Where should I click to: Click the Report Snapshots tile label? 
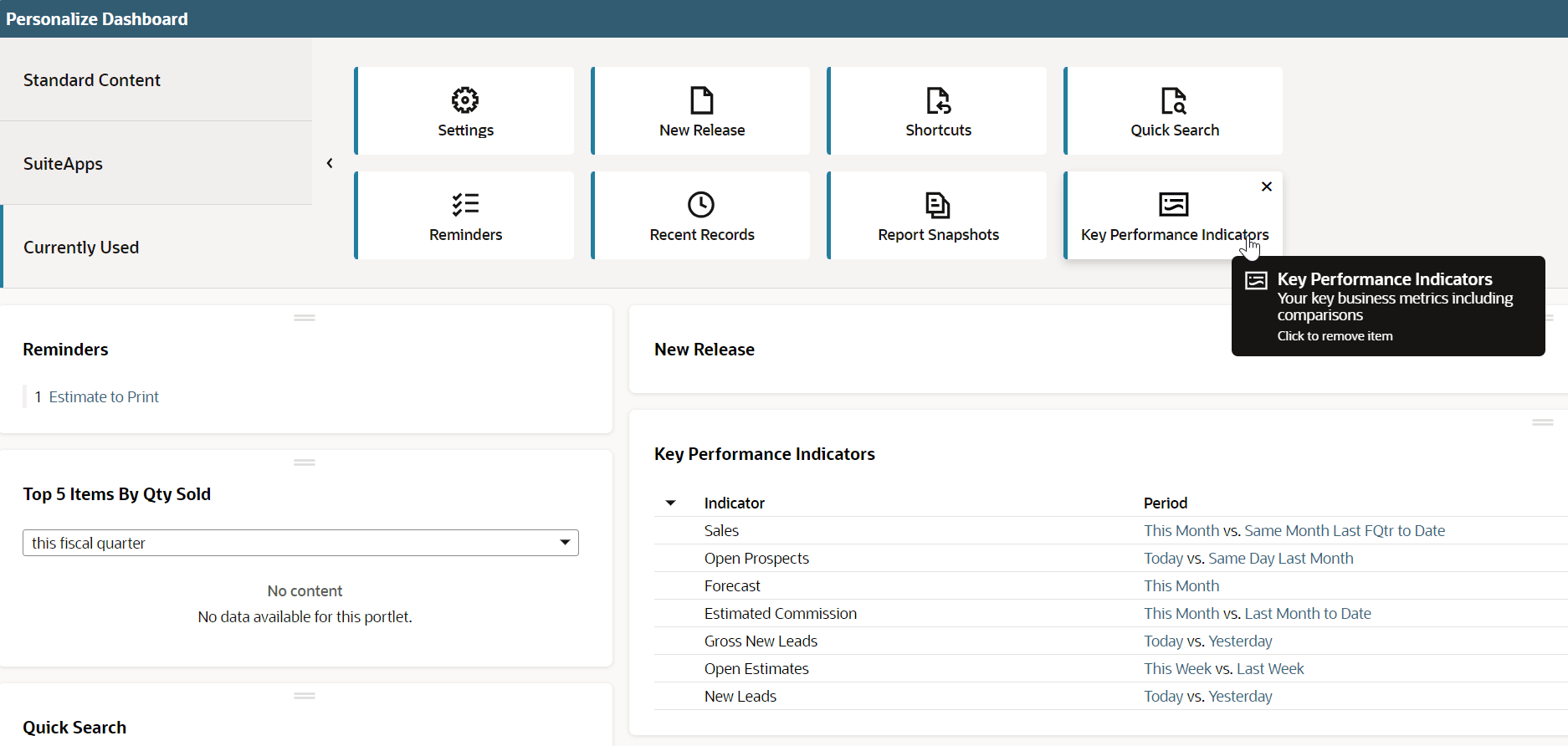[938, 235]
